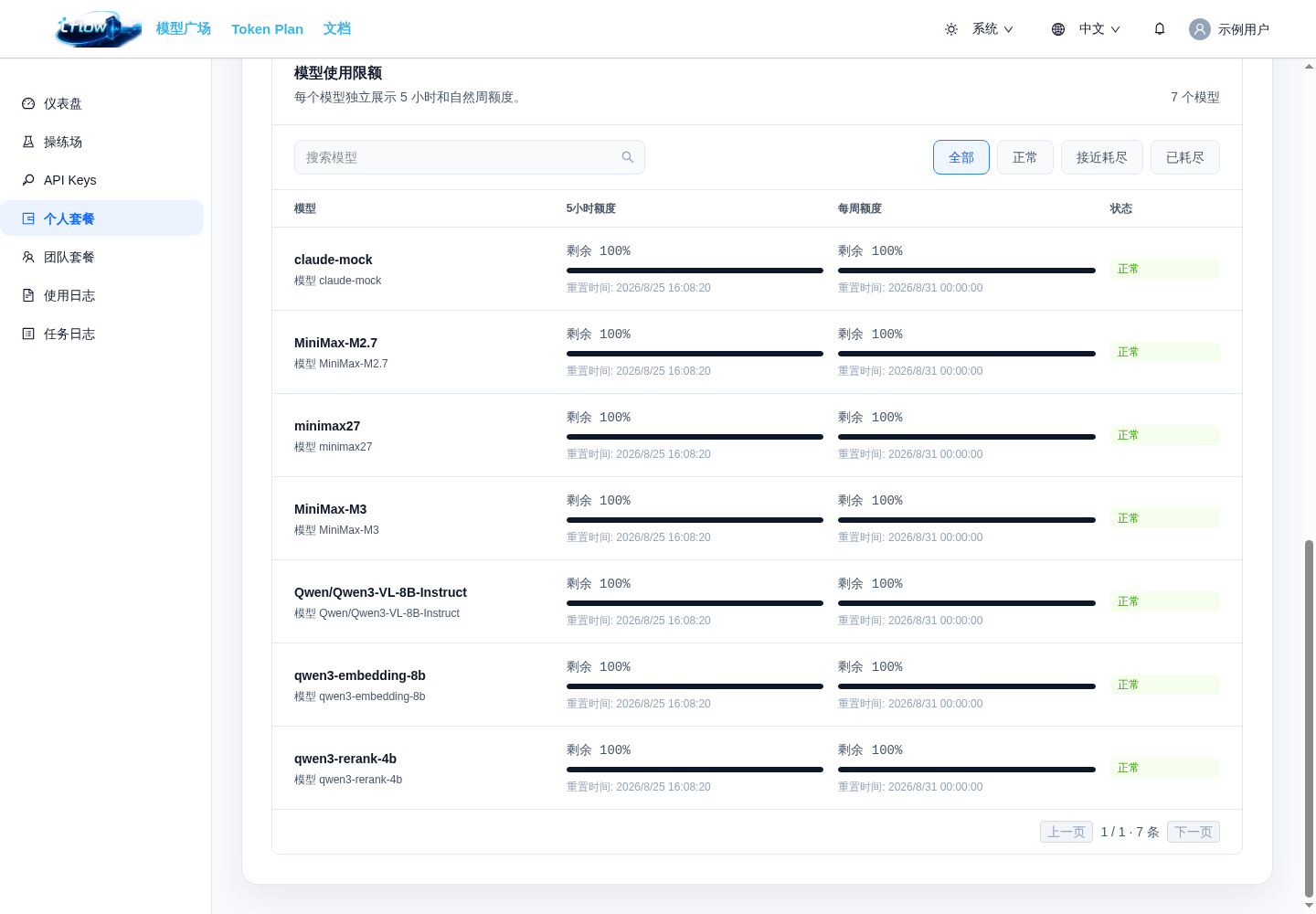Open the 示例用户 account menu

(1229, 29)
